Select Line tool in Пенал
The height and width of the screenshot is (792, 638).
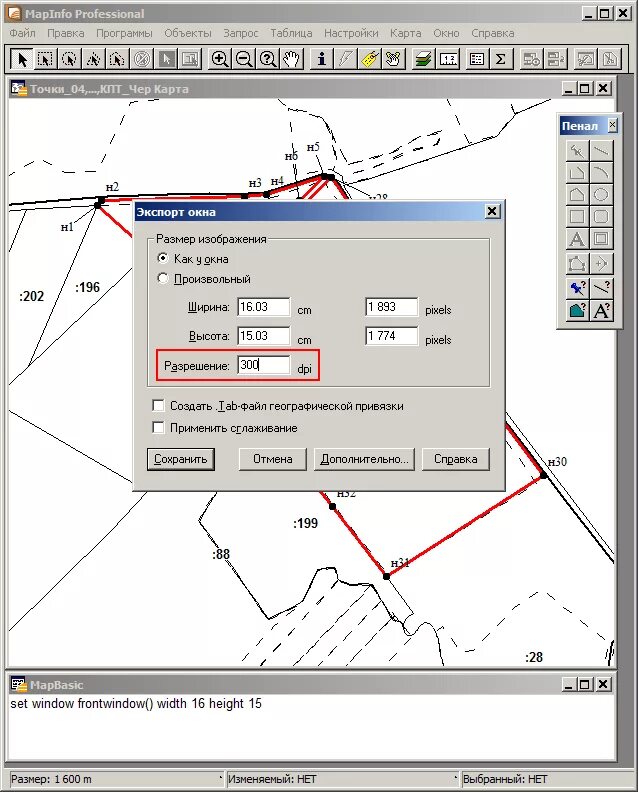601,151
